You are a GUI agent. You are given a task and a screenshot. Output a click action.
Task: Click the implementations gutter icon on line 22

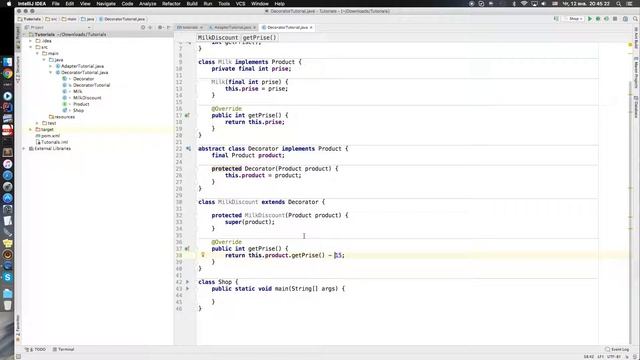click(x=188, y=149)
